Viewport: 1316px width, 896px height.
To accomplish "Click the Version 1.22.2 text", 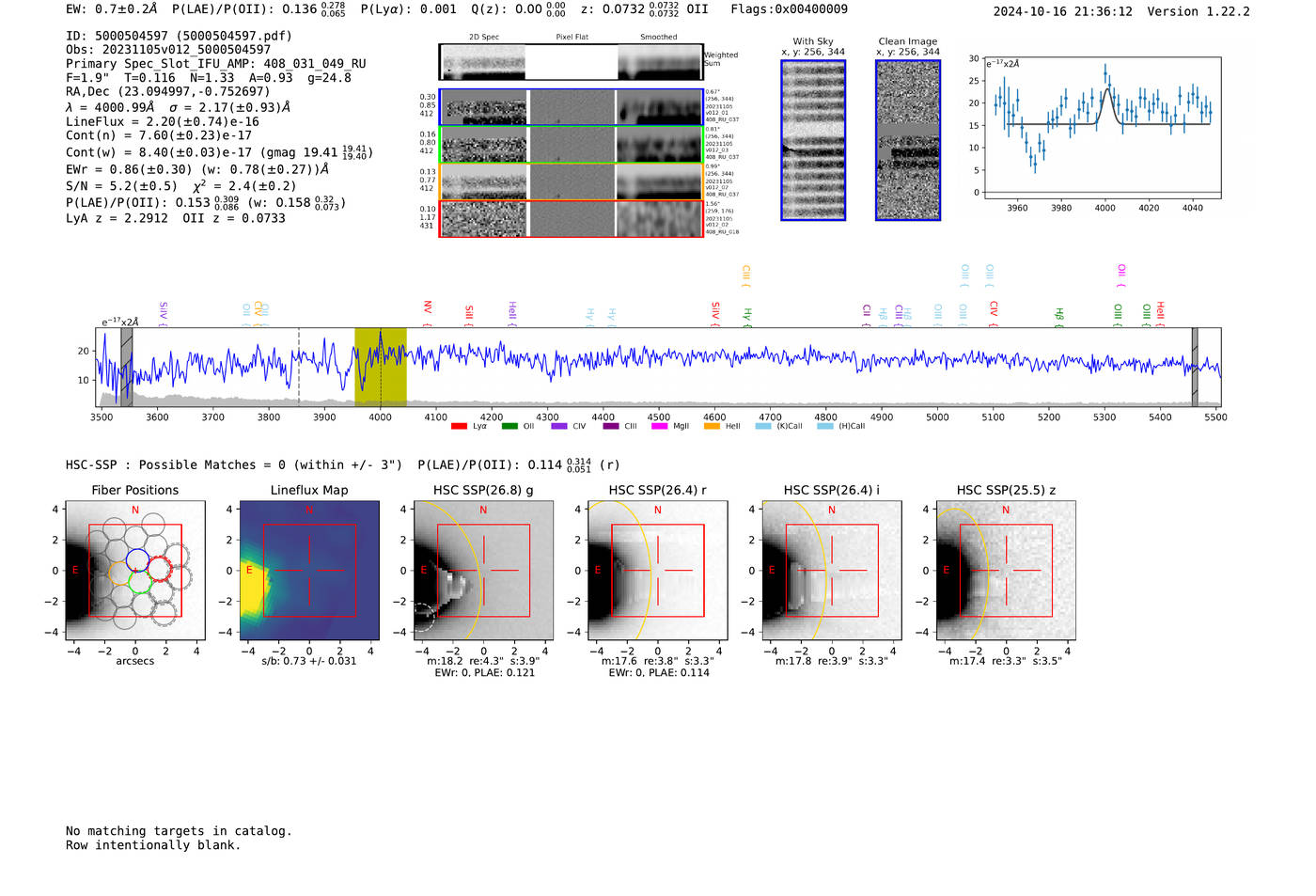I will pyautogui.click(x=1198, y=11).
